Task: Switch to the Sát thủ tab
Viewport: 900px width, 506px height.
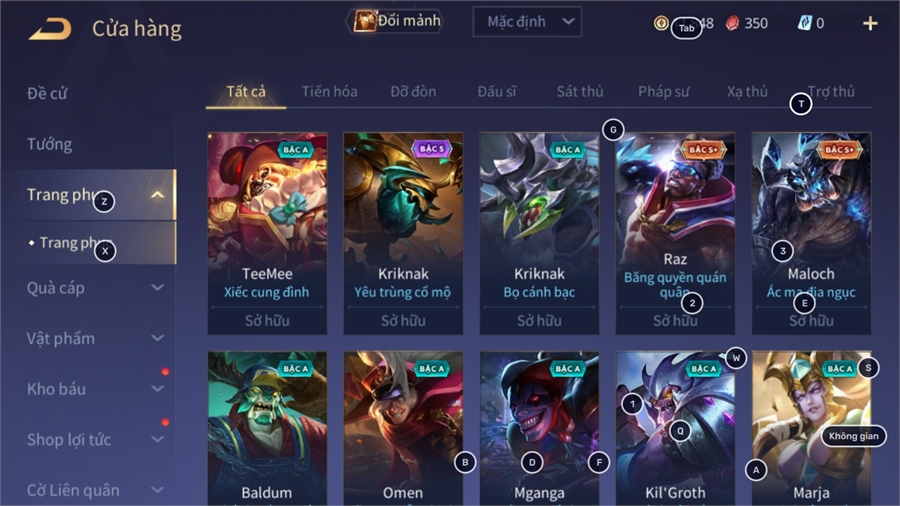Action: (x=580, y=91)
